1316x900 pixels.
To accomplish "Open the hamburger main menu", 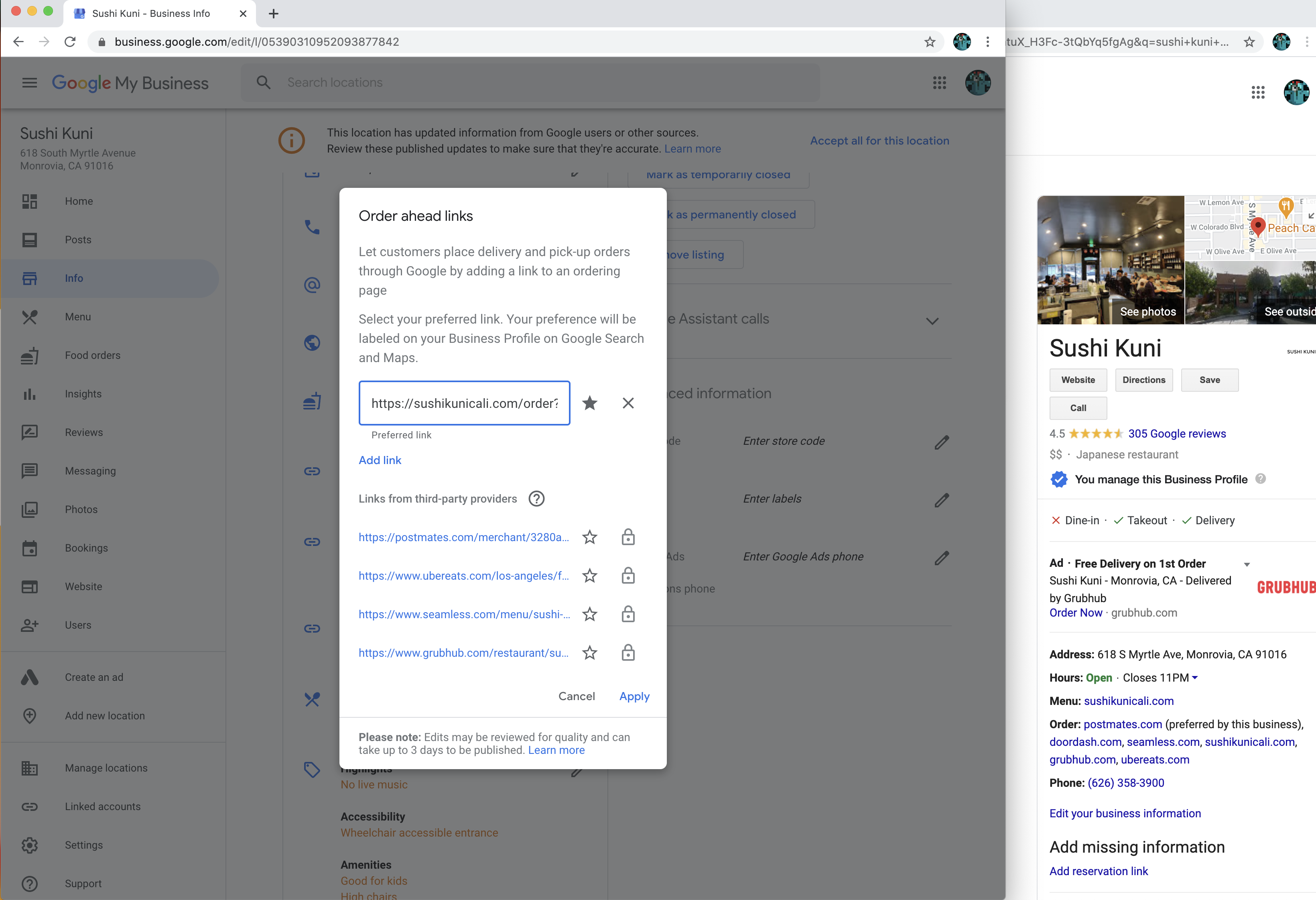I will click(29, 83).
